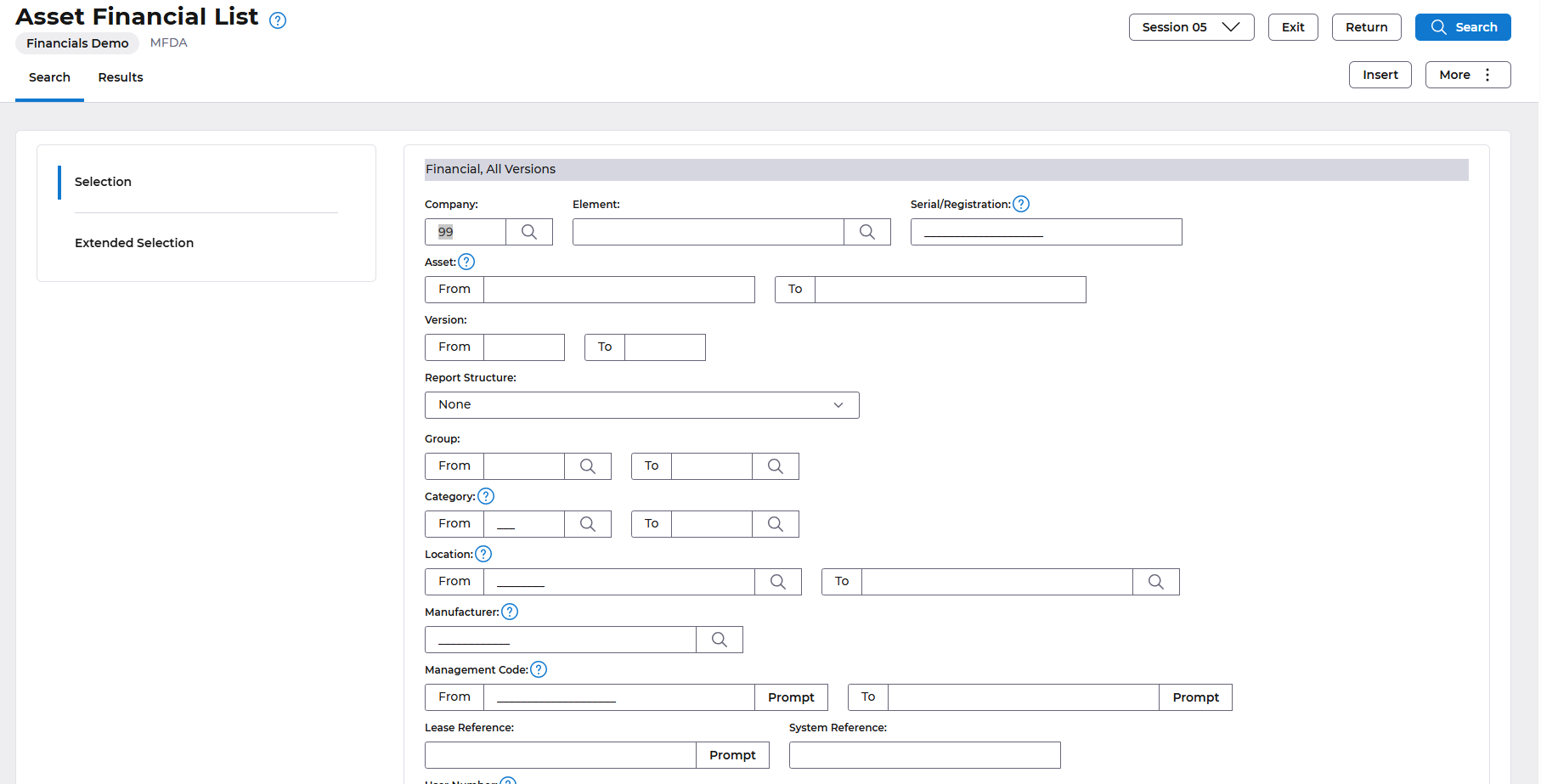This screenshot has width=1541, height=784.
Task: Expand the Report Structure dropdown
Action: coord(641,405)
